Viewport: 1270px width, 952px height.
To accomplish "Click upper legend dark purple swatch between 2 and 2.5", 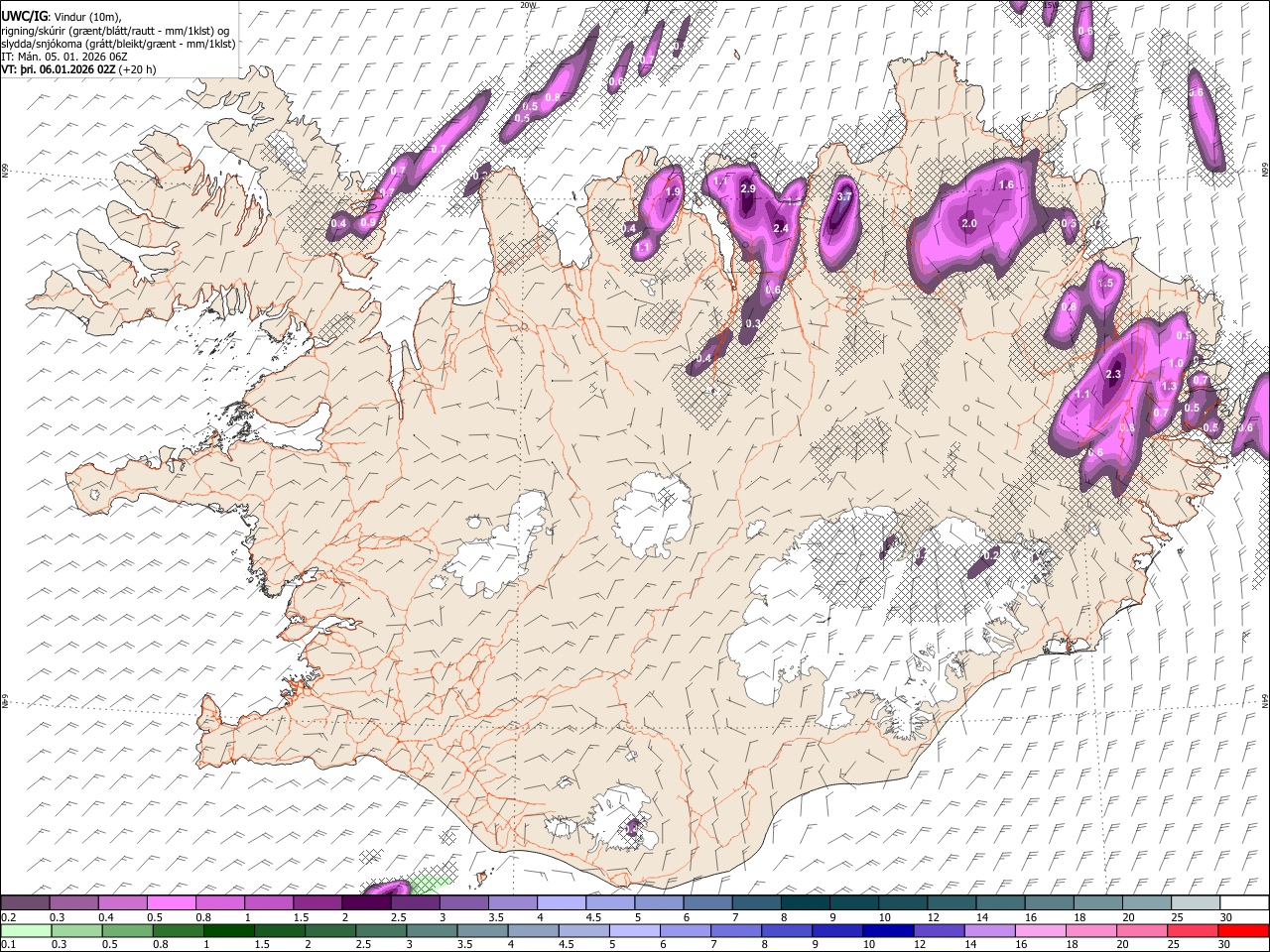I will point(365,903).
